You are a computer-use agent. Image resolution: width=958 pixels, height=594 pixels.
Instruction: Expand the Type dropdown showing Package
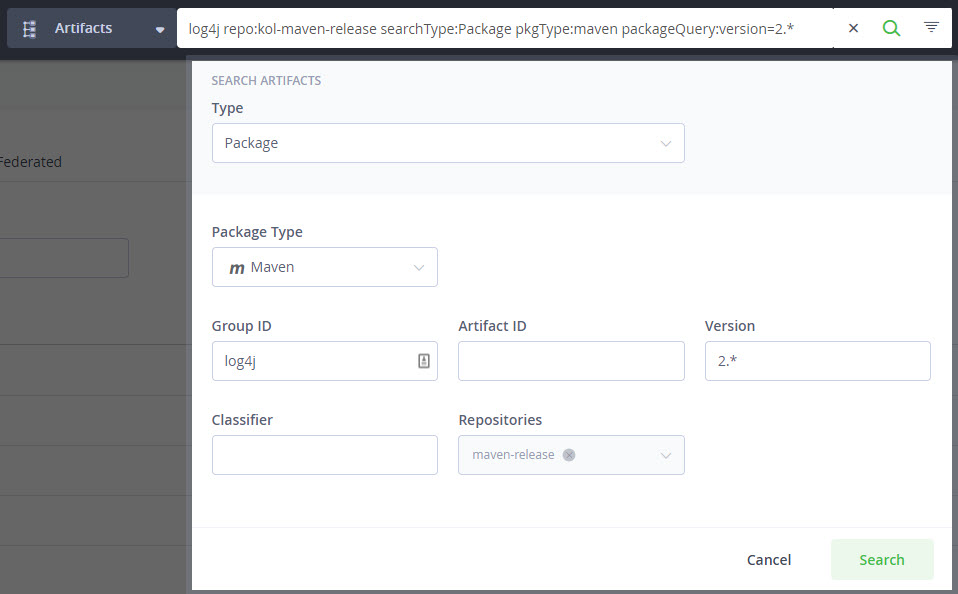pos(448,143)
